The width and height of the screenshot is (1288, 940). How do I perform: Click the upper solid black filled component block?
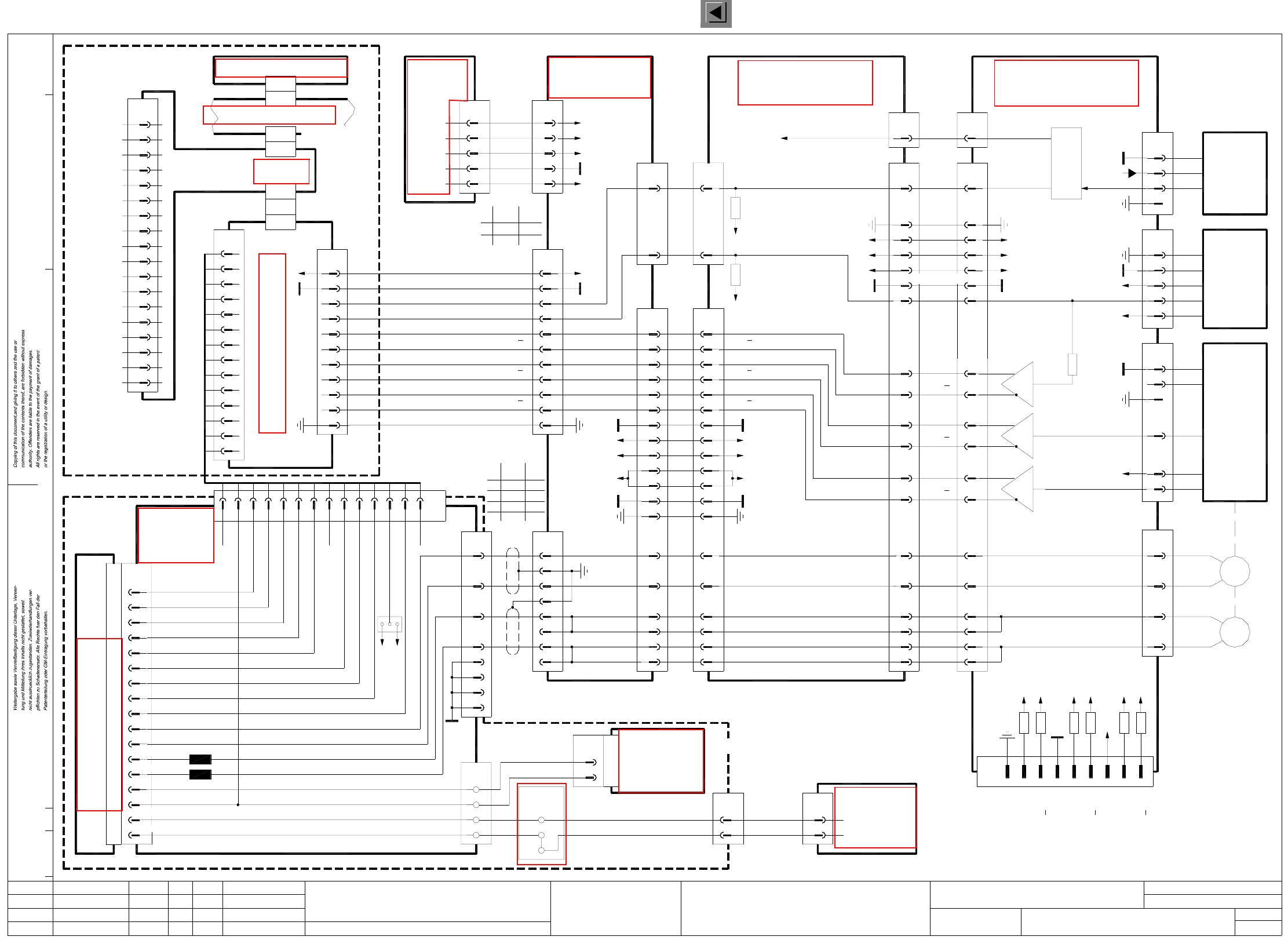coord(200,759)
